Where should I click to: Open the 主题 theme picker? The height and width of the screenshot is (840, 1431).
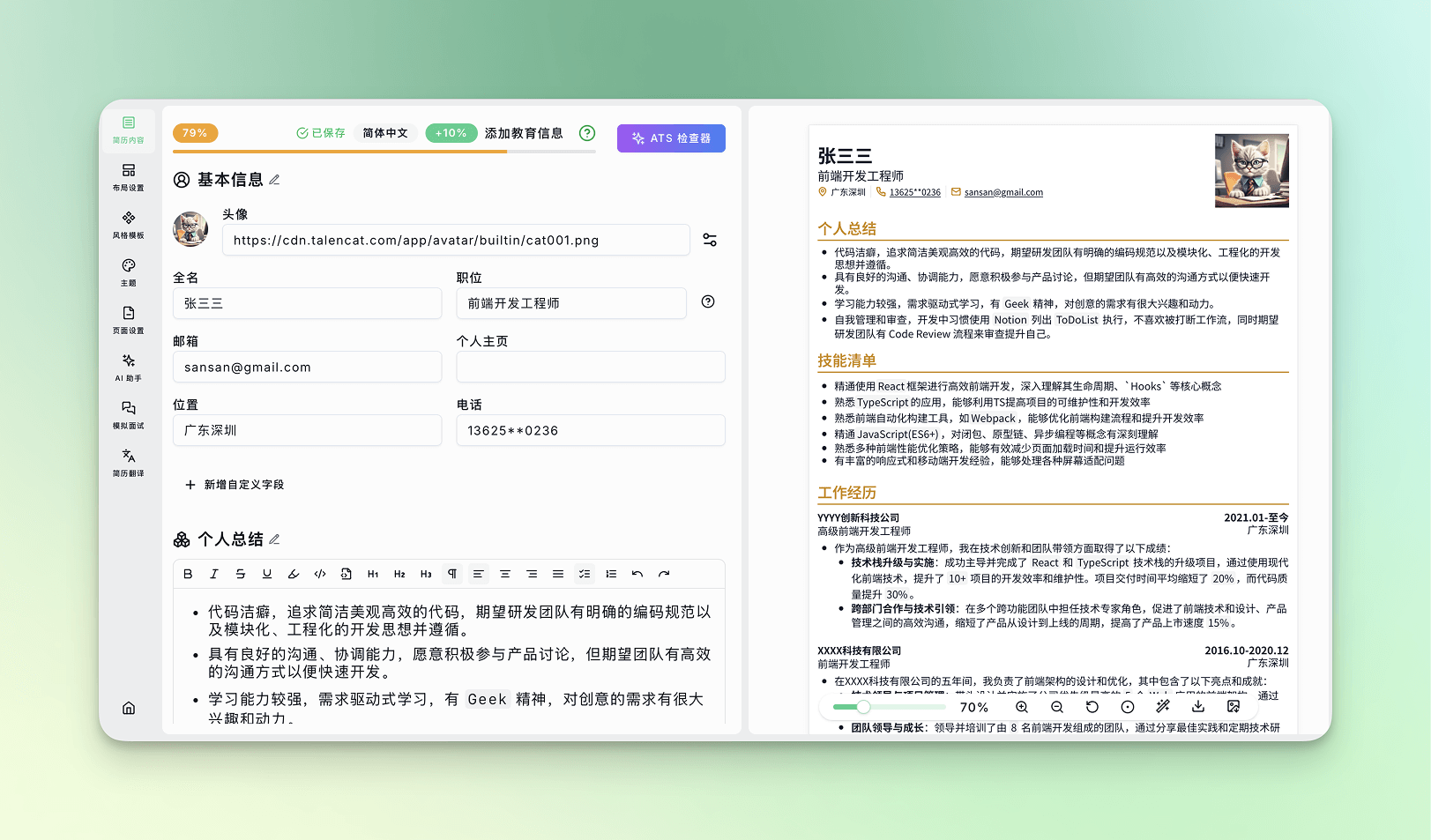(x=128, y=271)
